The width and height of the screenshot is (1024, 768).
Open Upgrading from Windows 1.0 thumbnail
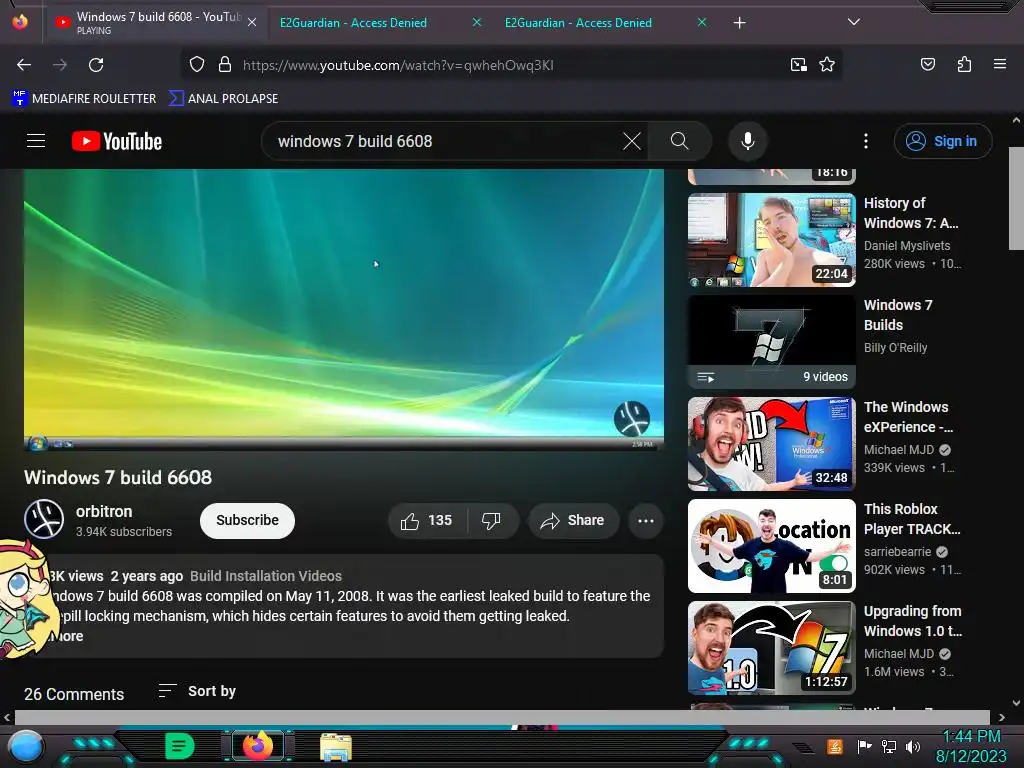point(771,647)
